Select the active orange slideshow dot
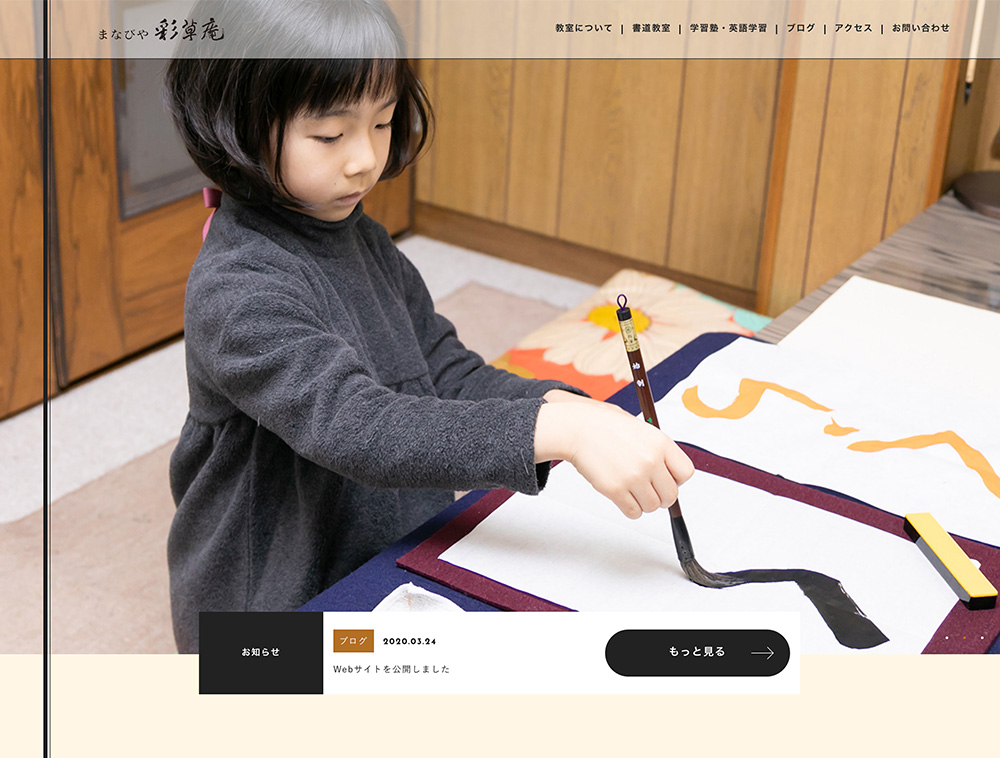1000x758 pixels. point(964,637)
